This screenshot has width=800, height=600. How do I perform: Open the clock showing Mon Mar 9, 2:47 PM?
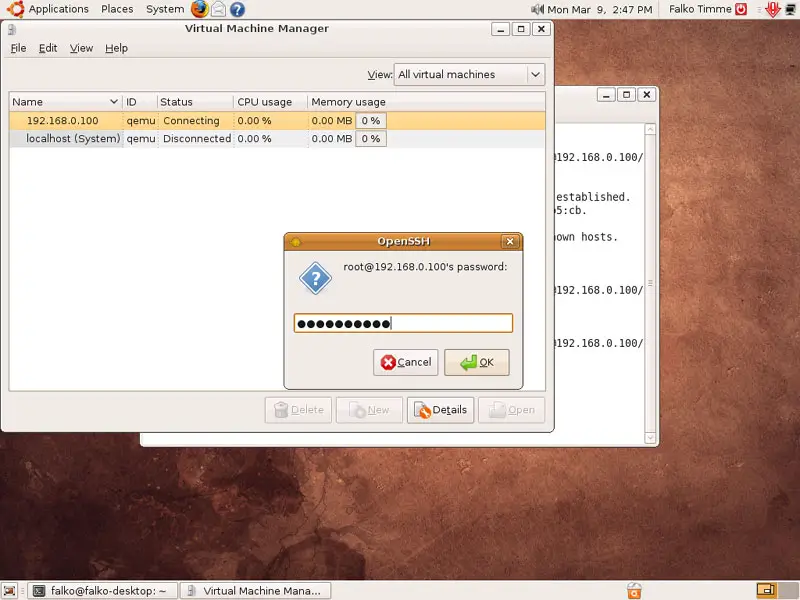pyautogui.click(x=599, y=9)
